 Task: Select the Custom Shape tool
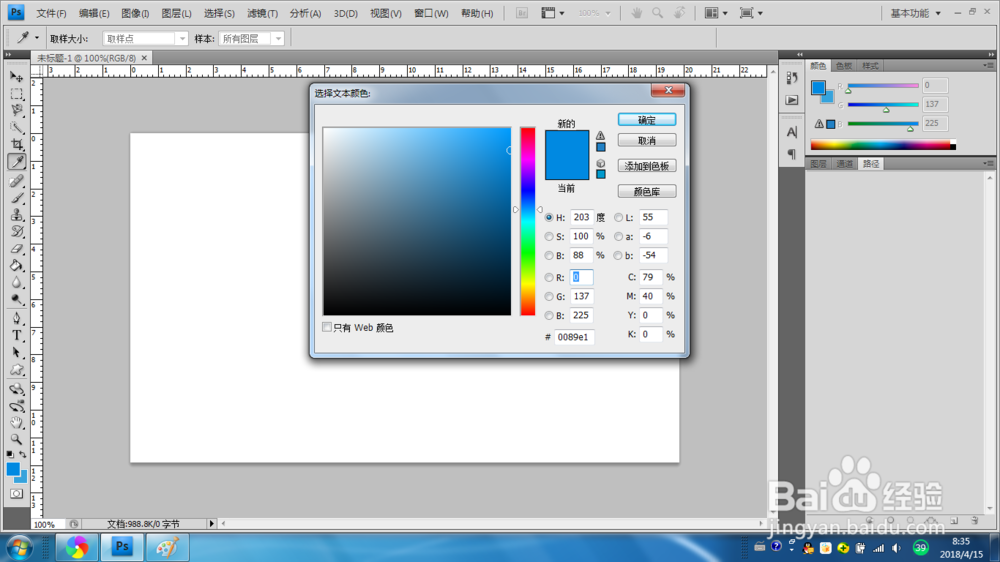(x=17, y=369)
